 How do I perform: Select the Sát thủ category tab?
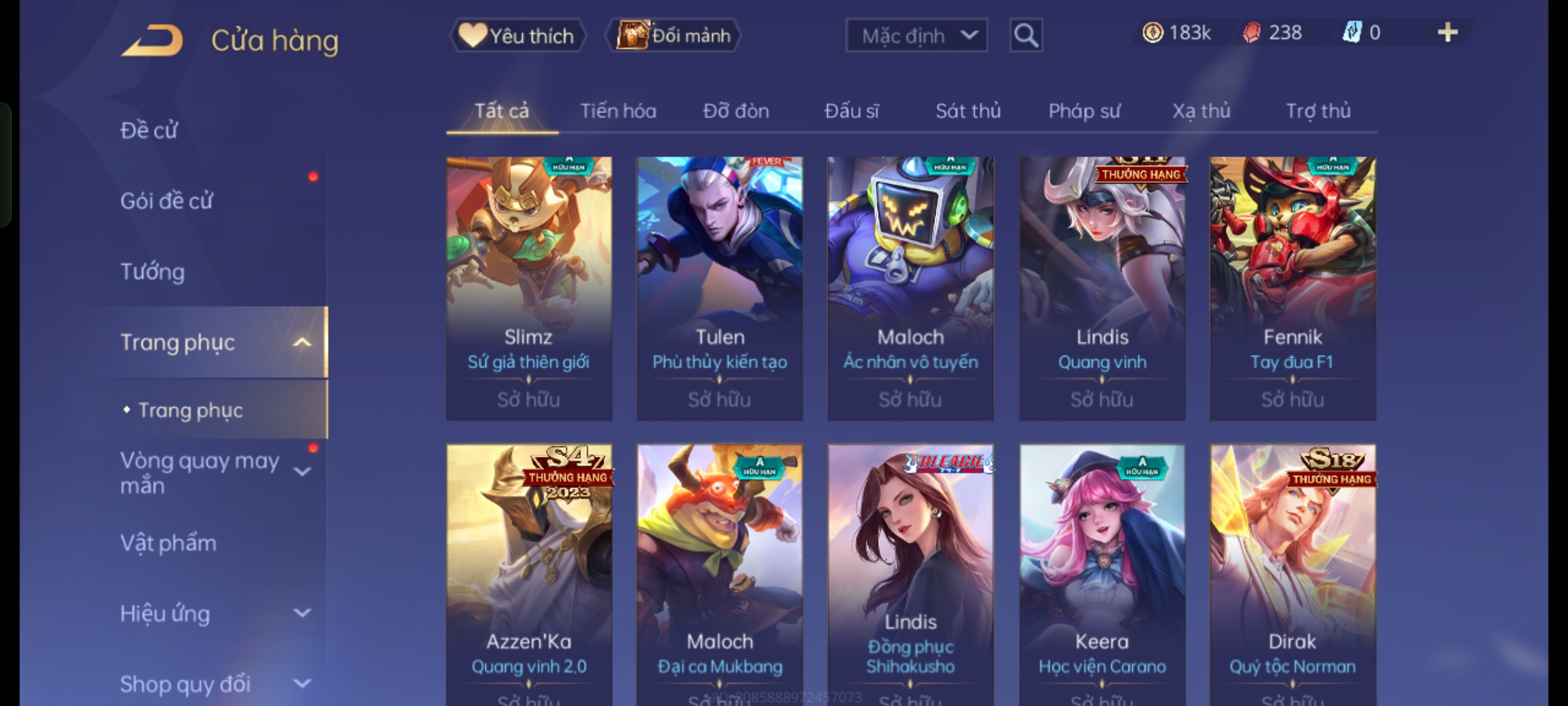coord(968,111)
